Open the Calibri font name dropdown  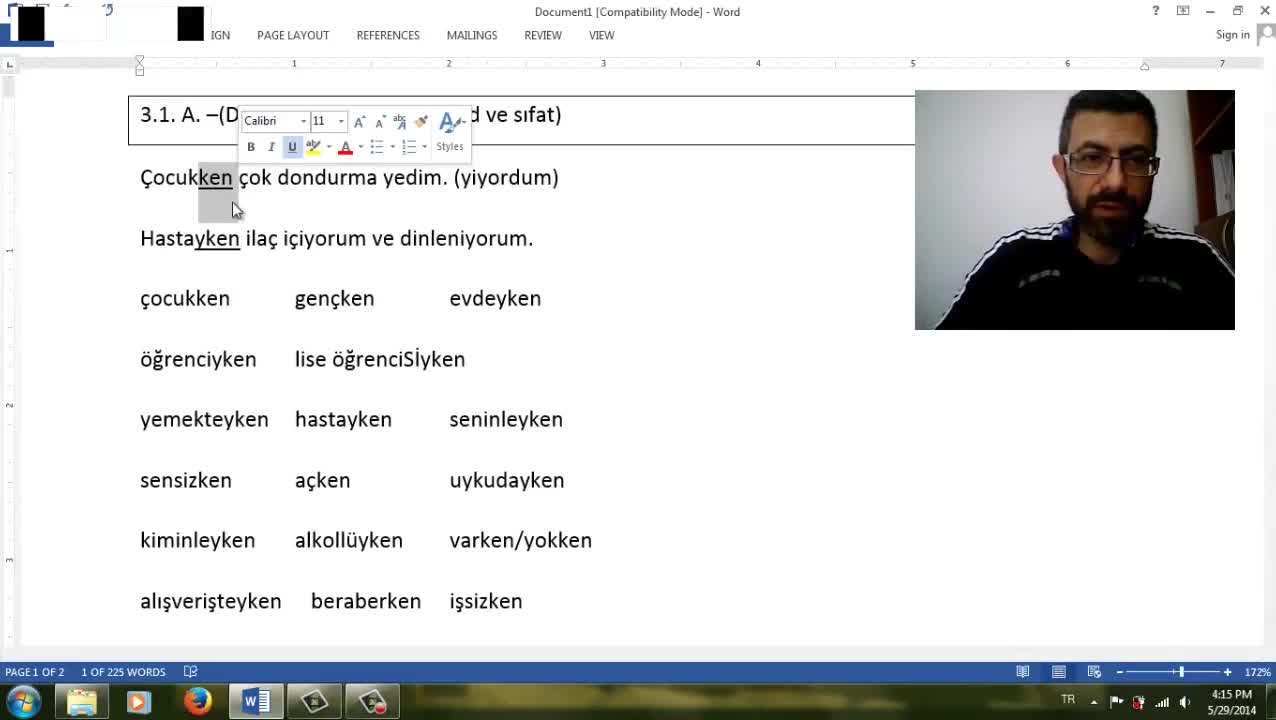click(x=303, y=121)
